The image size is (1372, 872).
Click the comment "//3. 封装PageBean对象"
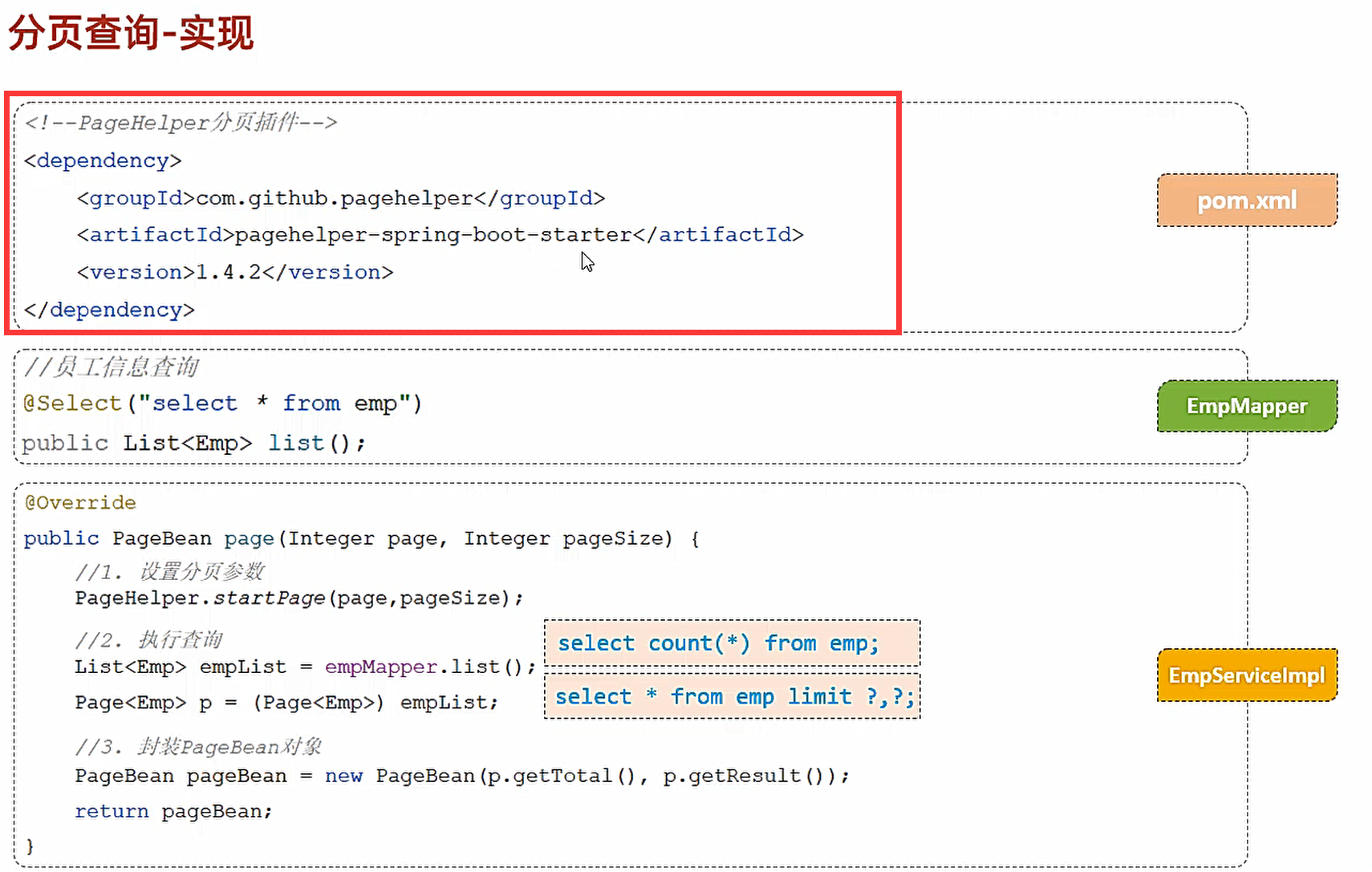point(198,746)
